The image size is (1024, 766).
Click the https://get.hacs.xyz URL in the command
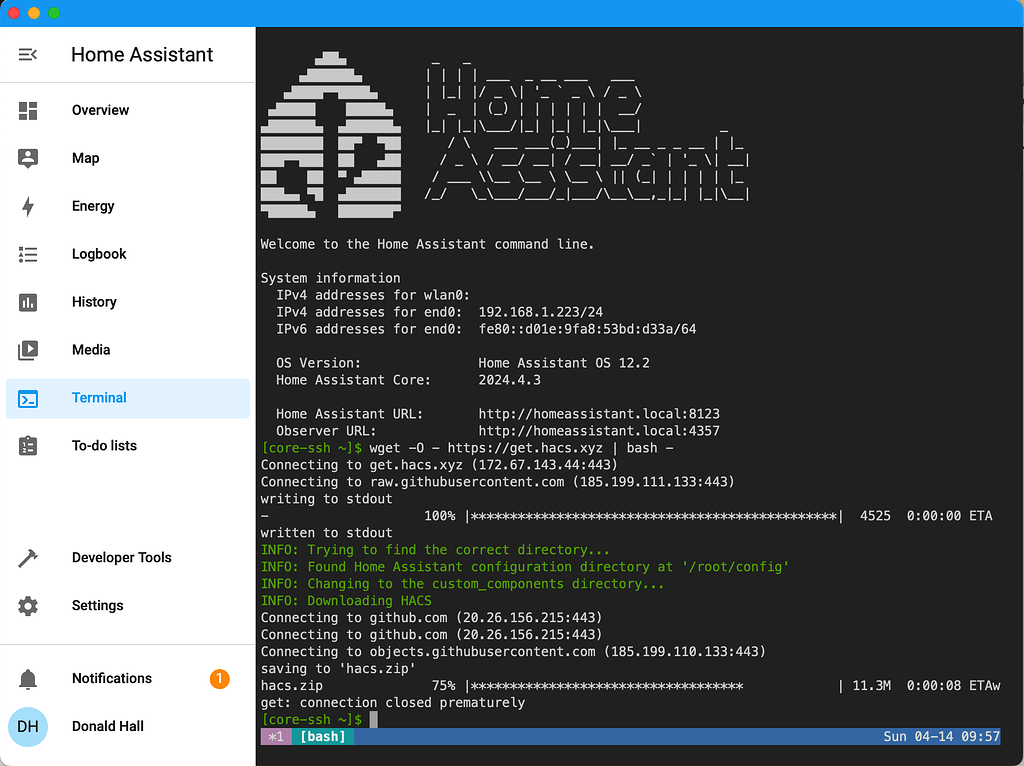coord(525,448)
